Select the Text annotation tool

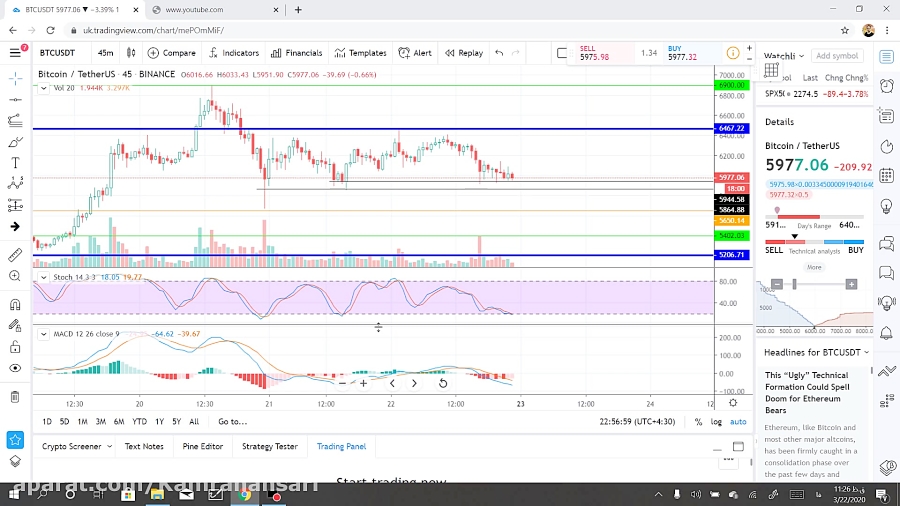(15, 163)
